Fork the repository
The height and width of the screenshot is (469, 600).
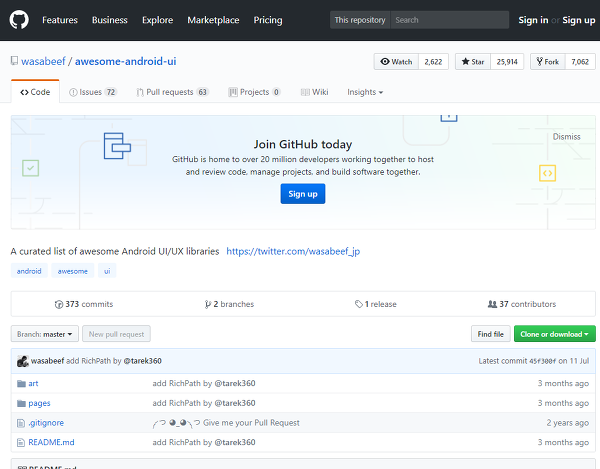548,62
